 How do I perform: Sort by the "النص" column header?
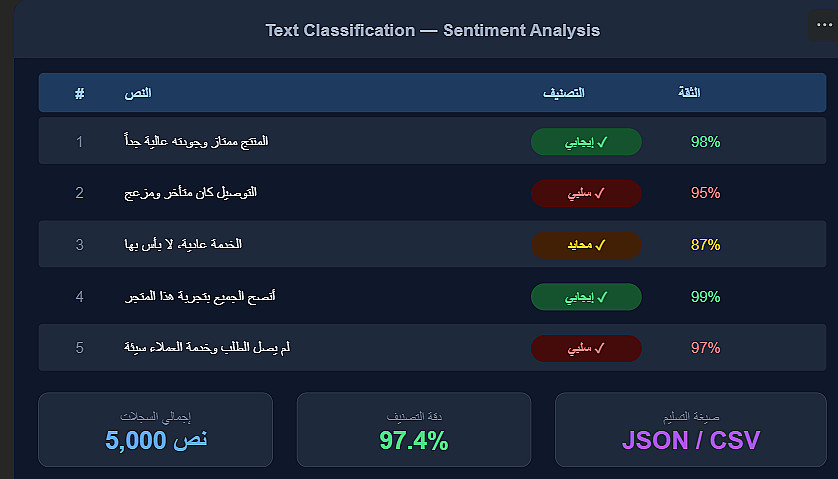tap(138, 93)
